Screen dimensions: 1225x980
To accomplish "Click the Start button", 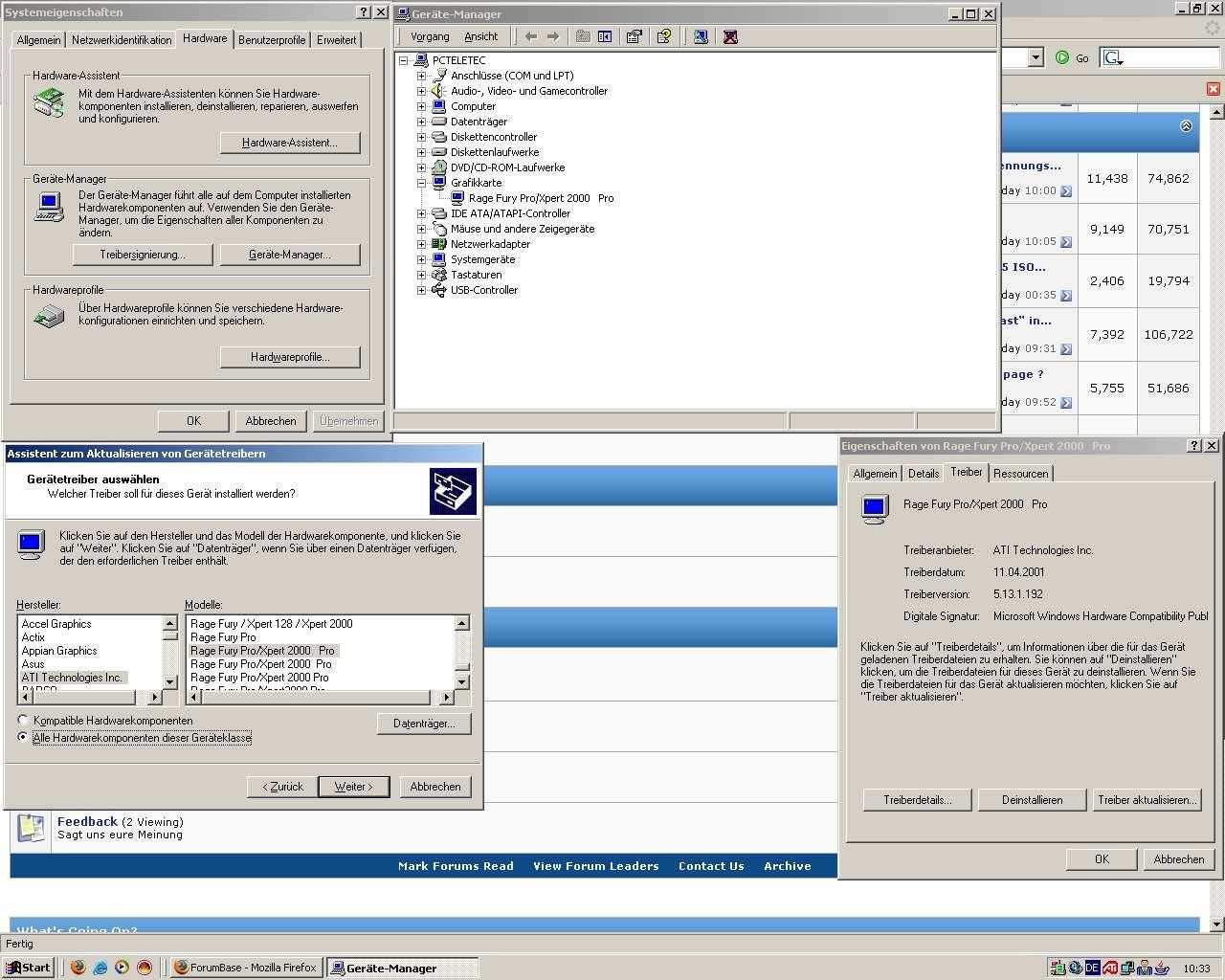I will click(28, 968).
